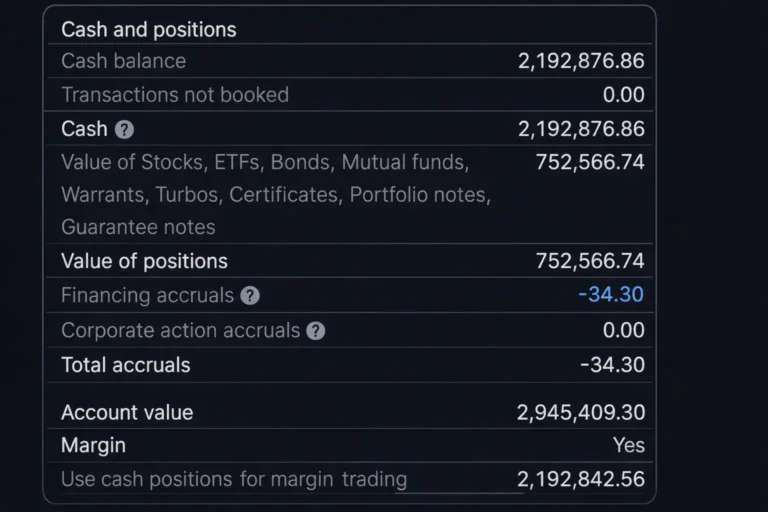Click the Value of positions amount 752,566.74
Image resolution: width=768 pixels, height=512 pixels.
click(x=590, y=261)
